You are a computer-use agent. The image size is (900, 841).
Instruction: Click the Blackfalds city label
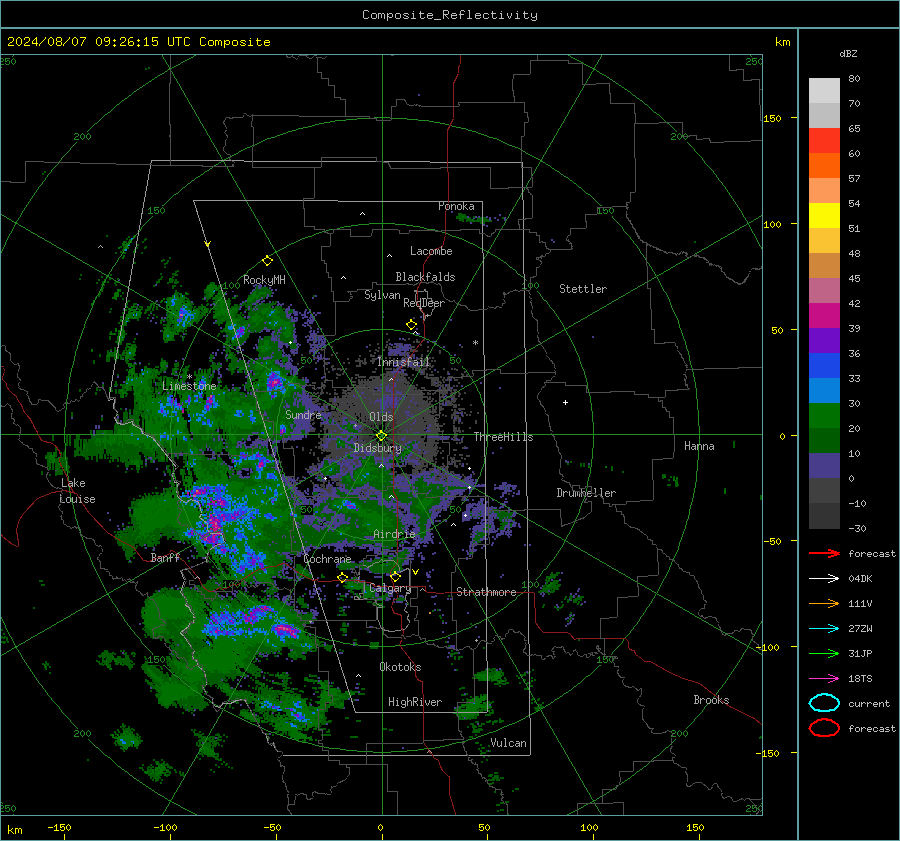[x=425, y=277]
